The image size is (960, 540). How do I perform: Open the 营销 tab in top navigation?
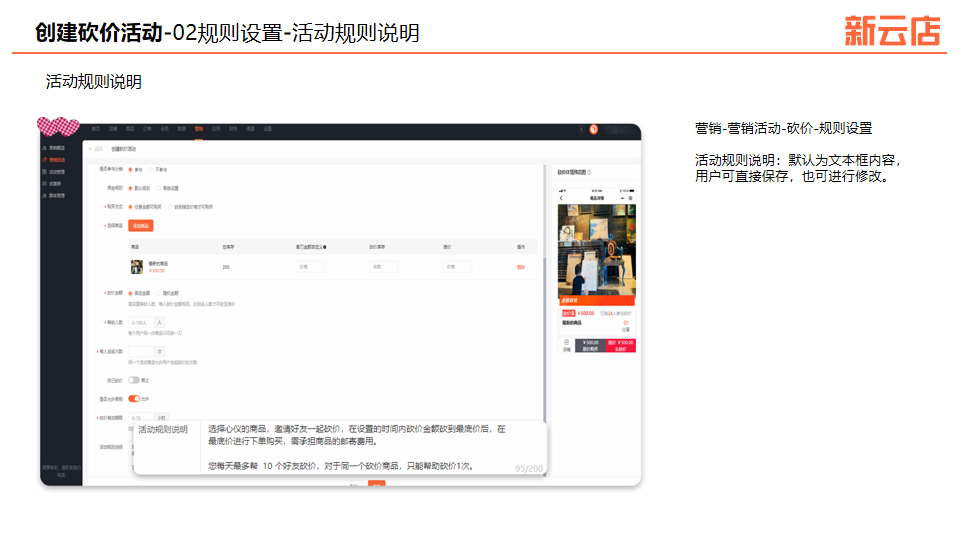click(199, 129)
